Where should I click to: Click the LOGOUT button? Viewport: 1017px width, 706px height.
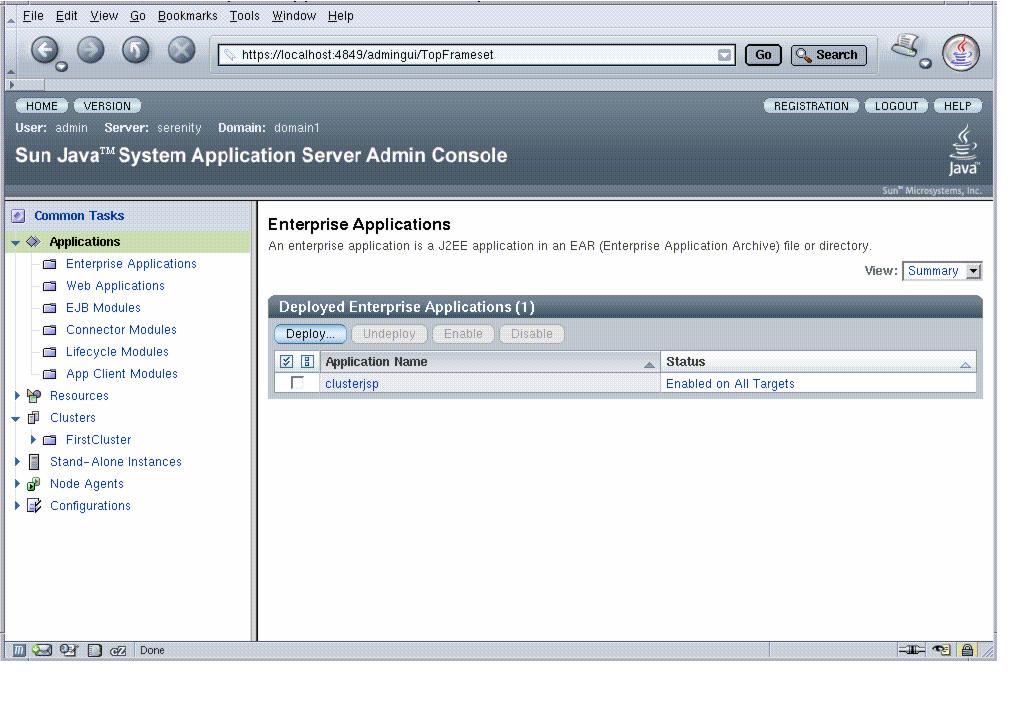click(896, 106)
